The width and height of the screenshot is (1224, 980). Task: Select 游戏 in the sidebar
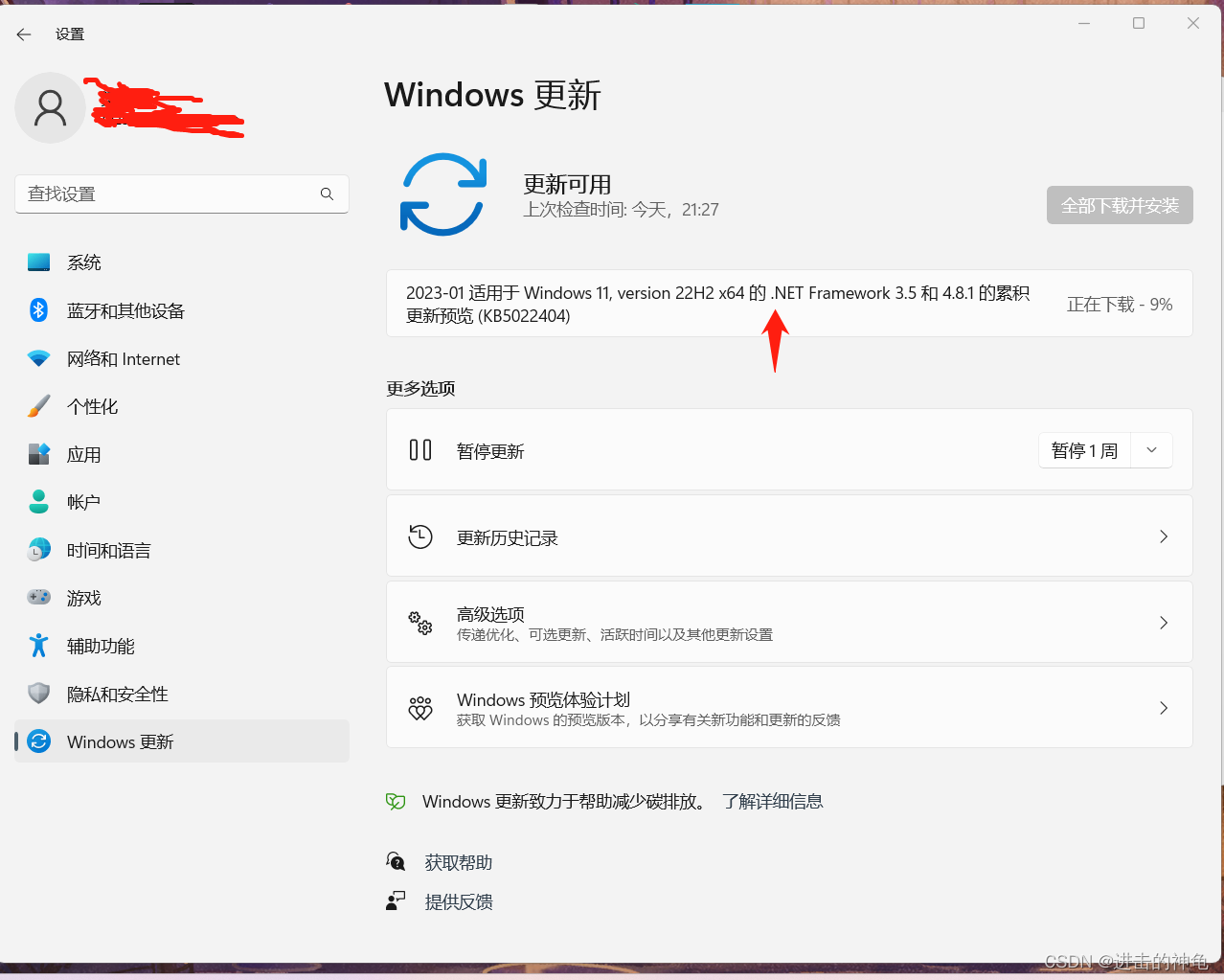pyautogui.click(x=182, y=598)
